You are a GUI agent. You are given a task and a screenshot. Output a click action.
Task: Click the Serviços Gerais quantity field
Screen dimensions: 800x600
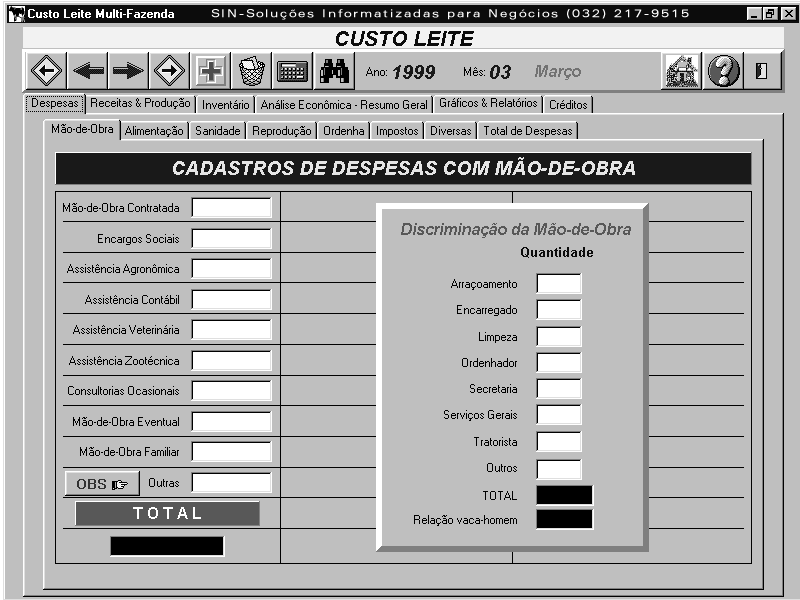(x=559, y=415)
